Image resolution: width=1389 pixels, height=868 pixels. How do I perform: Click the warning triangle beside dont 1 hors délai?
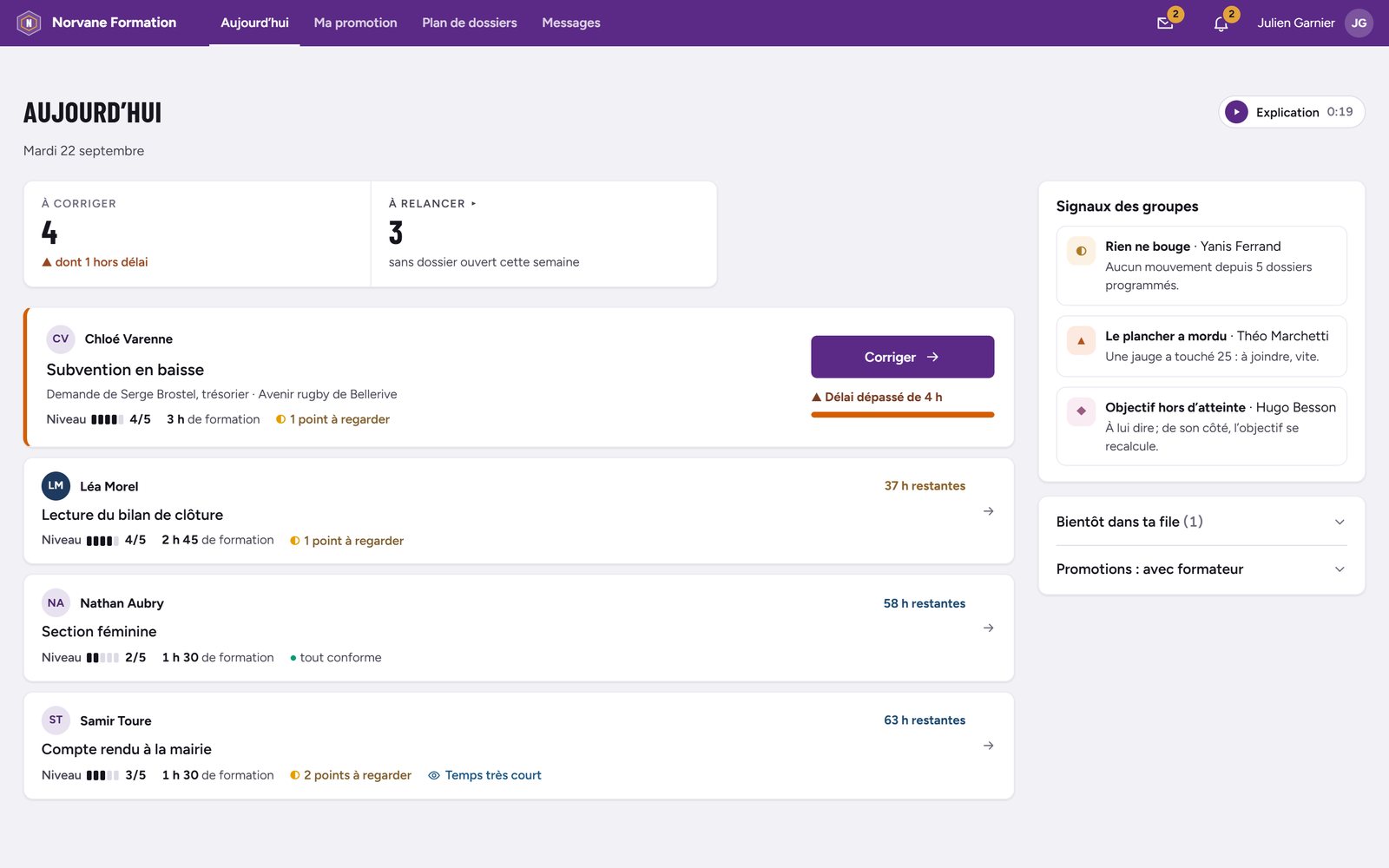coord(47,262)
